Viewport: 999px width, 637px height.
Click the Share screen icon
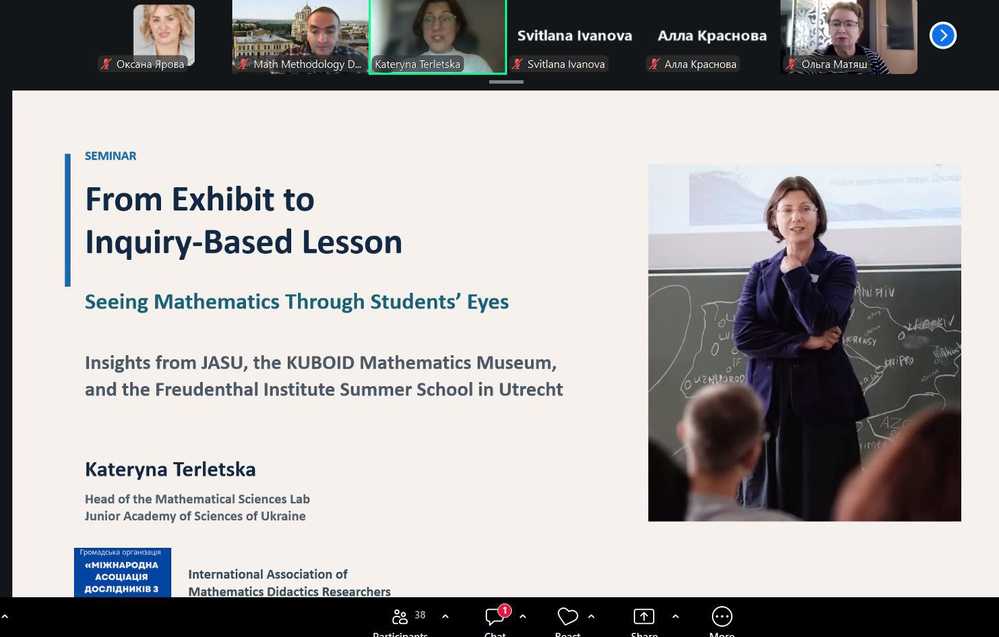643,617
